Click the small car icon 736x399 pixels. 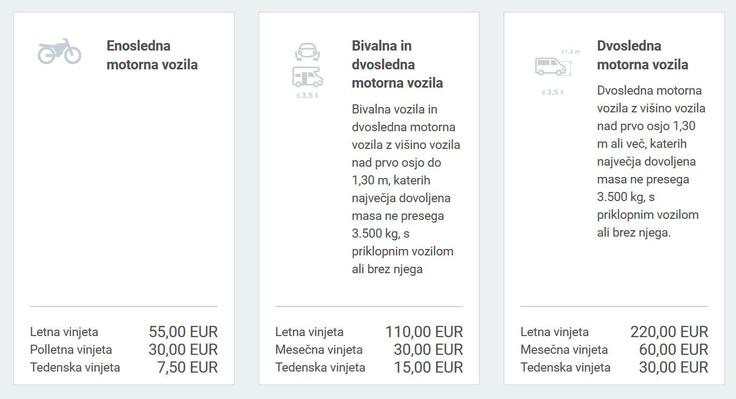click(x=307, y=52)
